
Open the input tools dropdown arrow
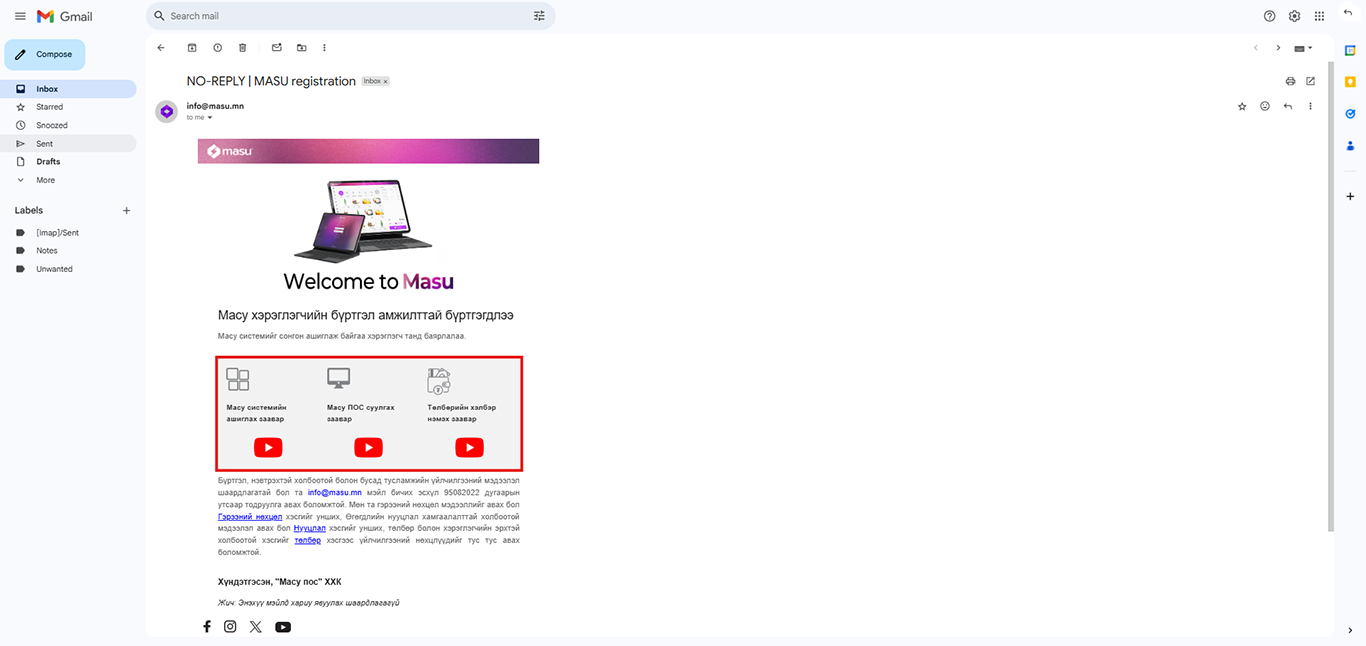coord(1310,48)
